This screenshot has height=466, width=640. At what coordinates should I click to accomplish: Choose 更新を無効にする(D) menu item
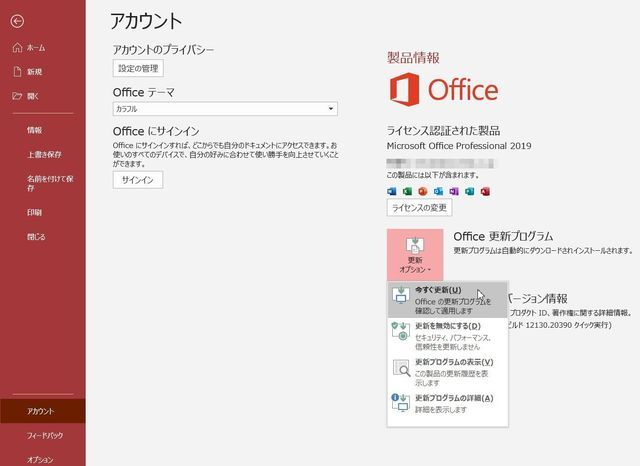[447, 336]
